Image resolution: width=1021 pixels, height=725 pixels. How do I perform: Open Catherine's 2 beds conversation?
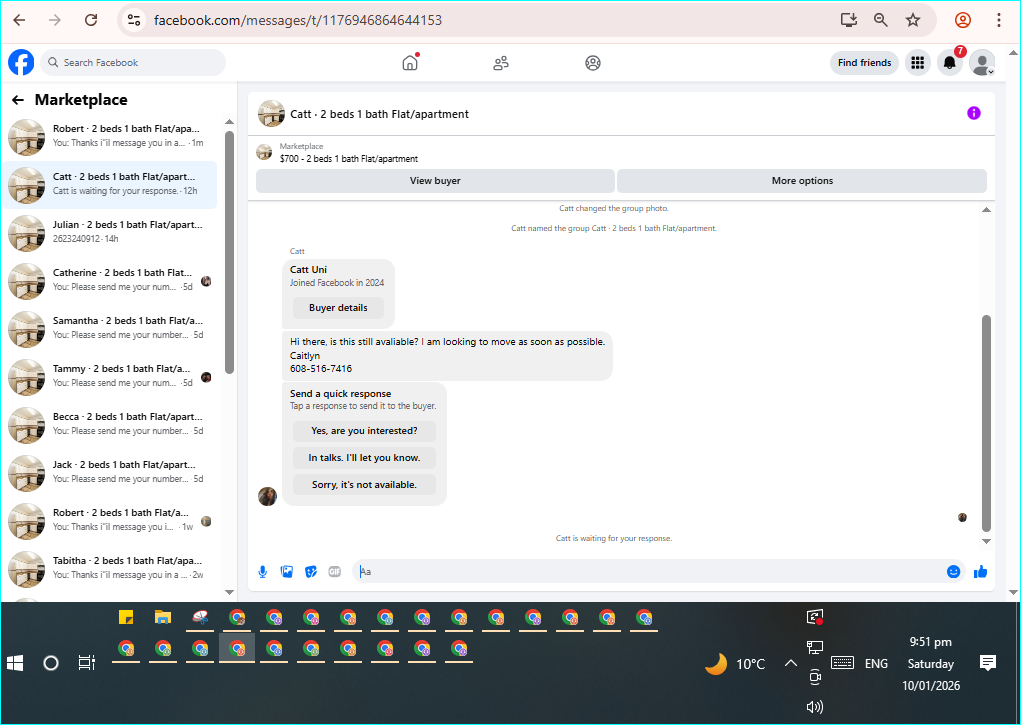pos(111,281)
